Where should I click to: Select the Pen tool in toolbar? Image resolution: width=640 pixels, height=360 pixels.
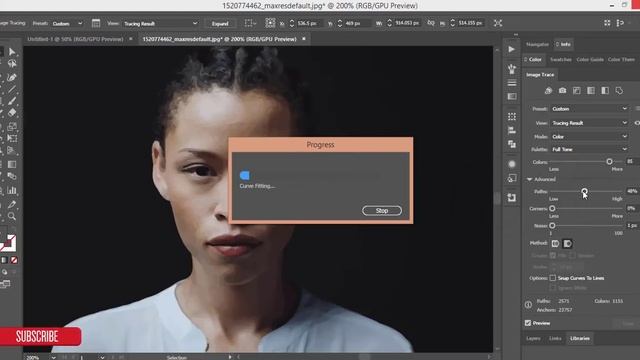(x=12, y=77)
